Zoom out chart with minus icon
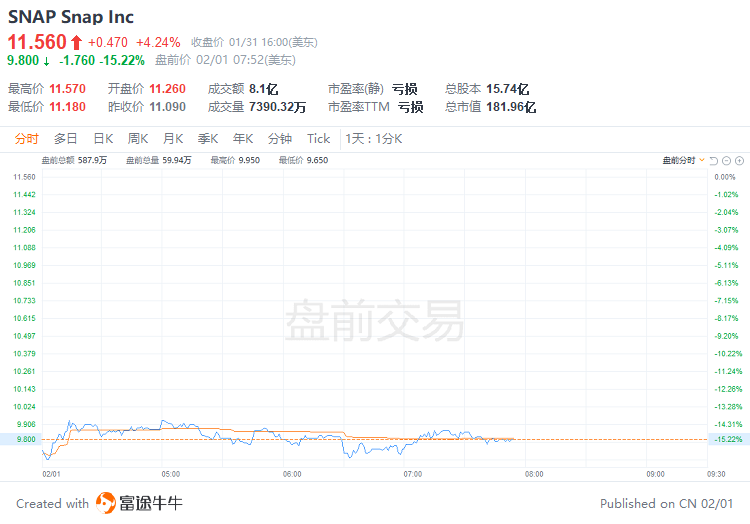 726,161
